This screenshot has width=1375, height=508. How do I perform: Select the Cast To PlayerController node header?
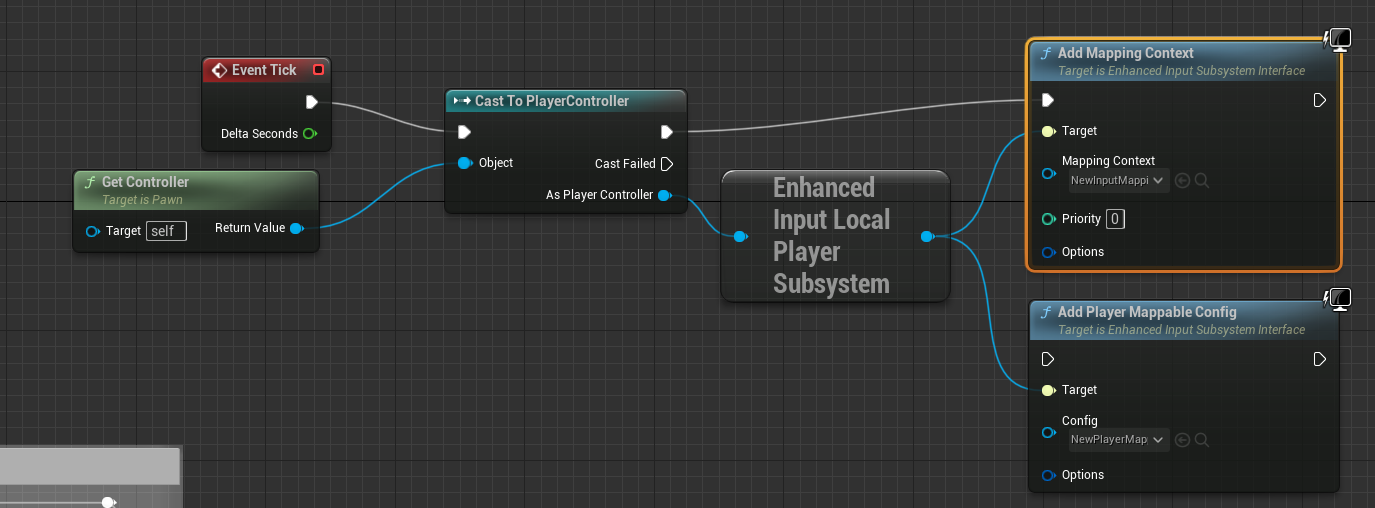[566, 101]
